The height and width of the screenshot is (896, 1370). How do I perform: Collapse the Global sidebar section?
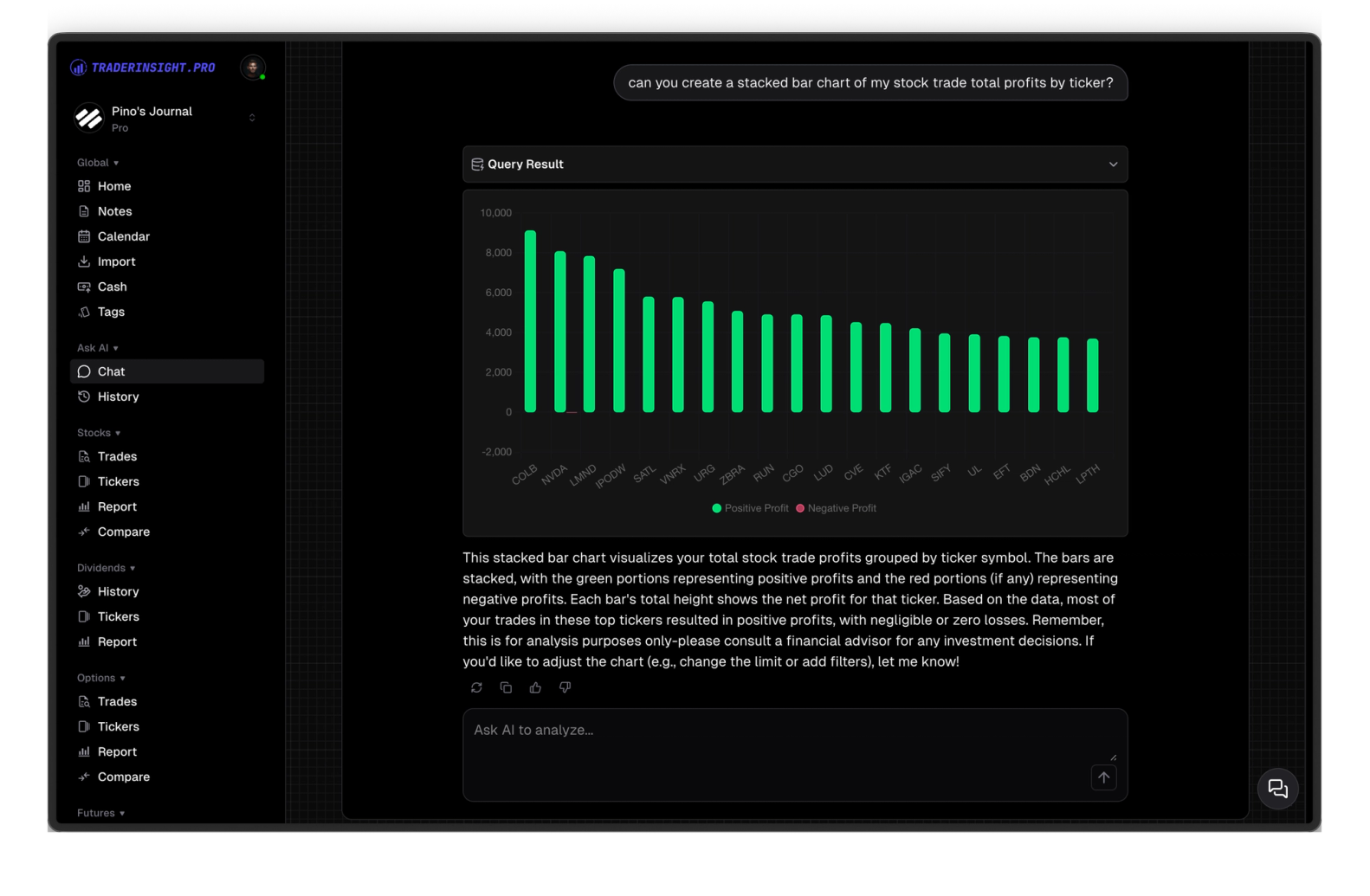(98, 163)
